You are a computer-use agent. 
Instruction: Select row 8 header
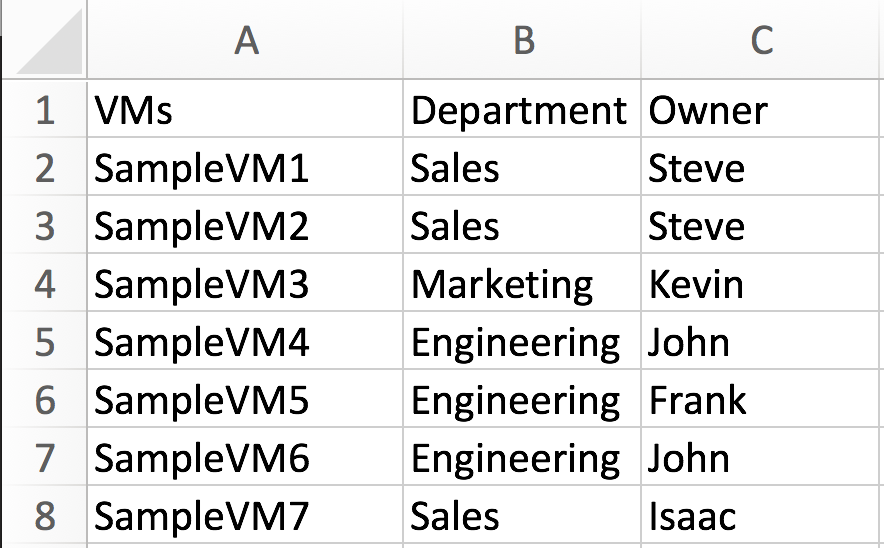44,517
